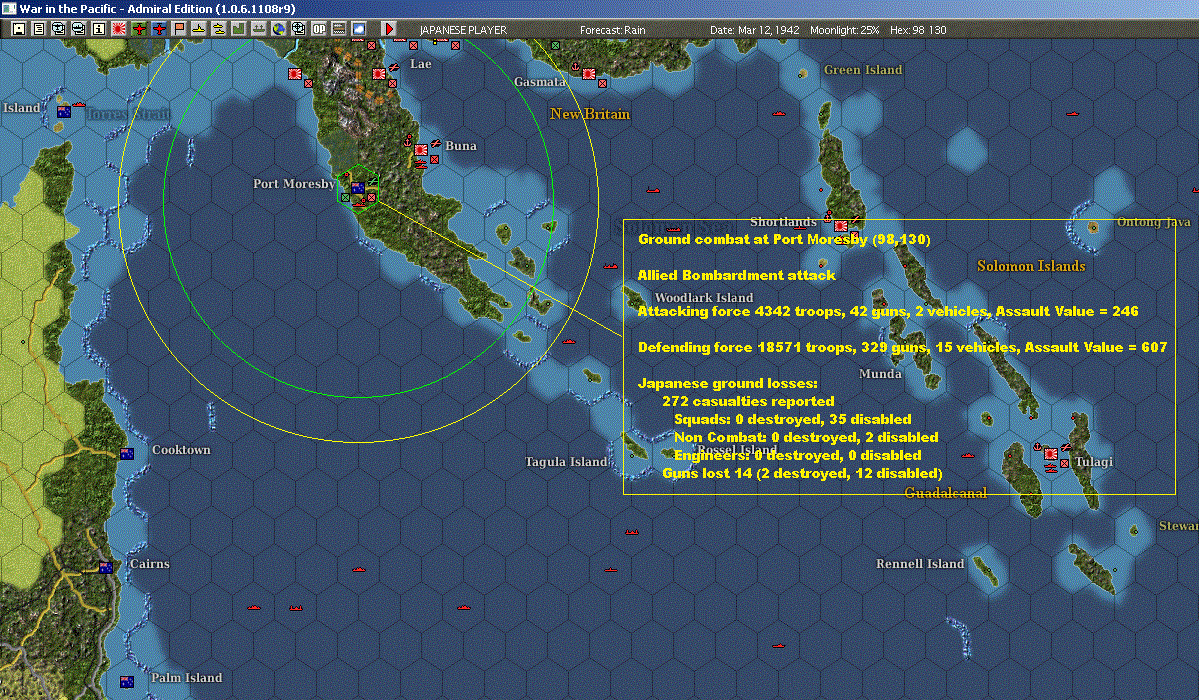
Task: Click the Gasmata map label
Action: click(540, 82)
